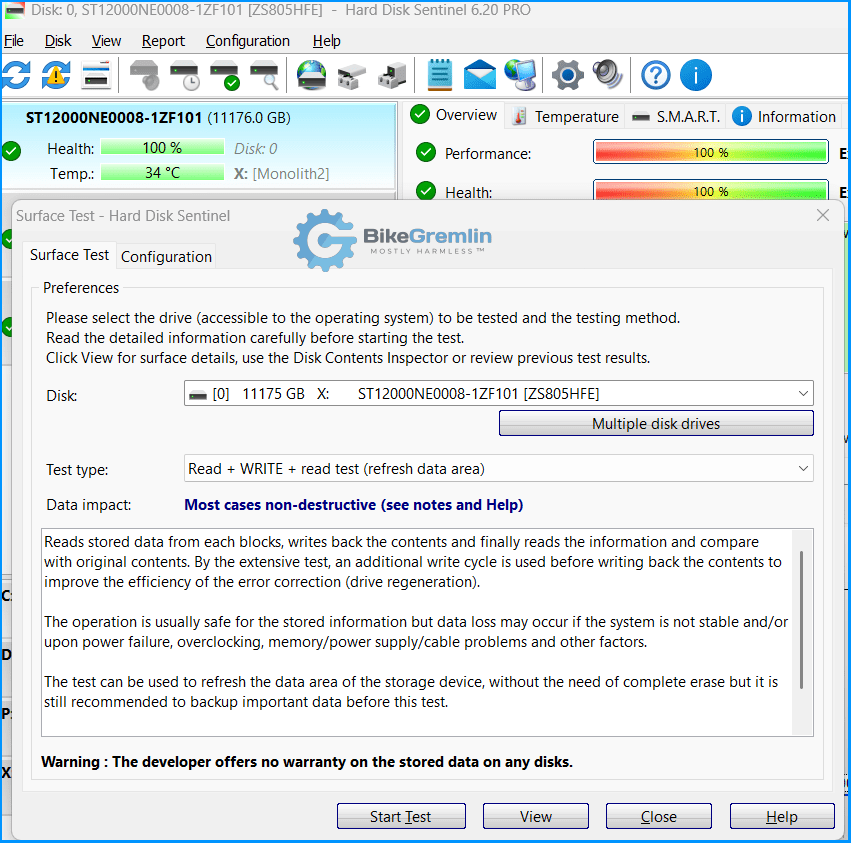Click the 'Most cases non-destructive' data impact text
Screen dimensions: 851x843
click(x=353, y=505)
